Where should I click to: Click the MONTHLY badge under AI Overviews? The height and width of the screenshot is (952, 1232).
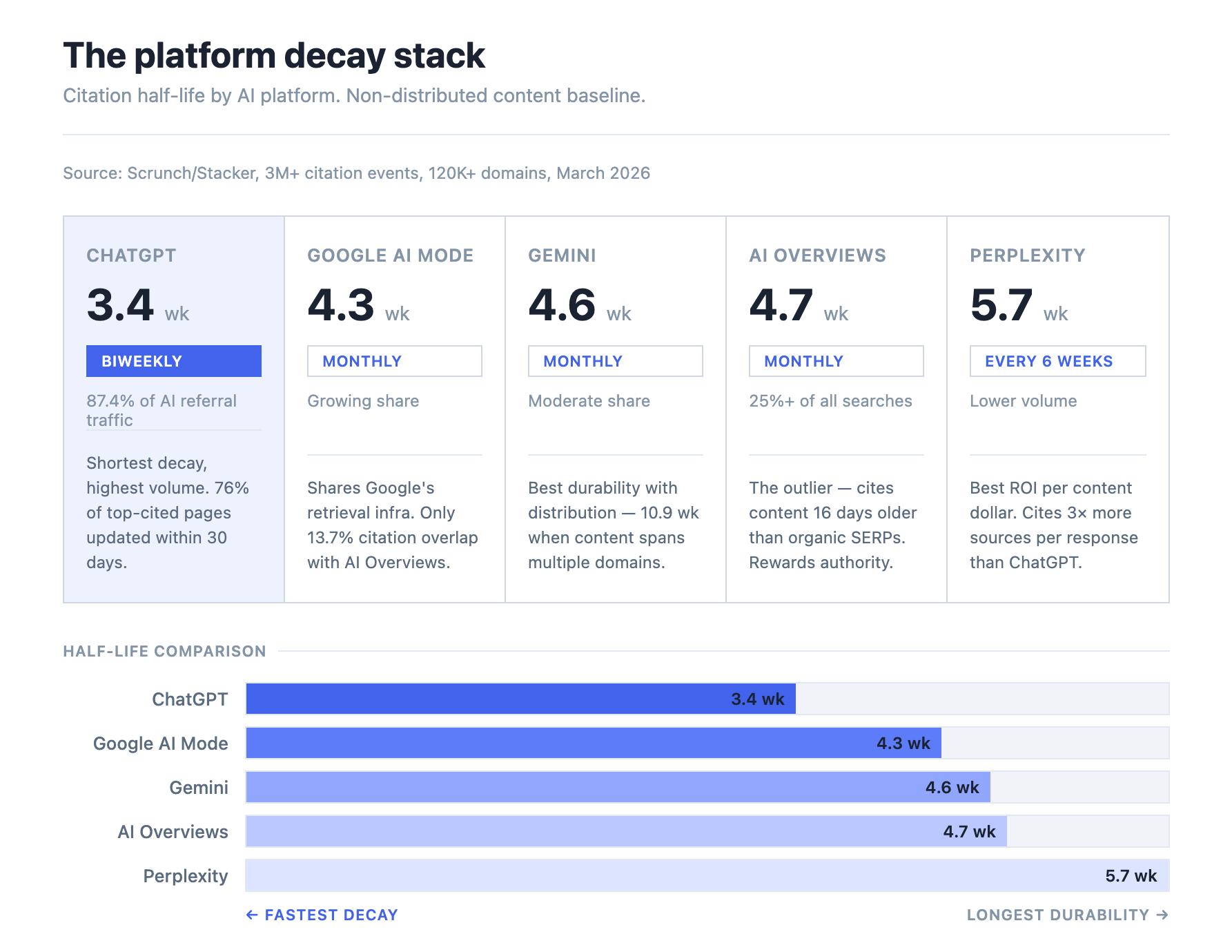pyautogui.click(x=837, y=361)
